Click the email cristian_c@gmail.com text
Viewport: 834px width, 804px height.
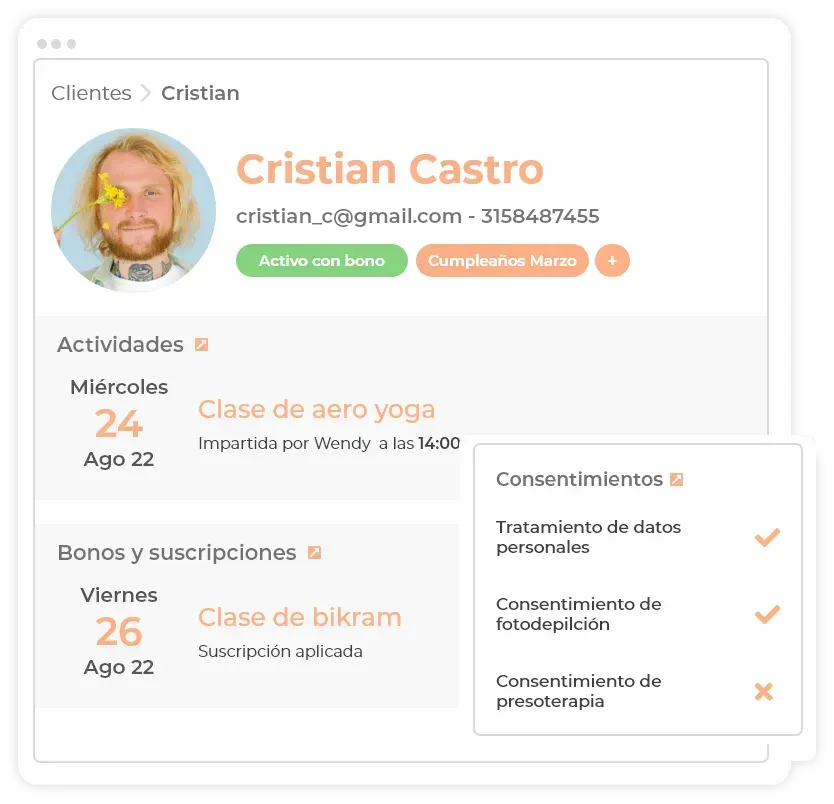point(349,216)
